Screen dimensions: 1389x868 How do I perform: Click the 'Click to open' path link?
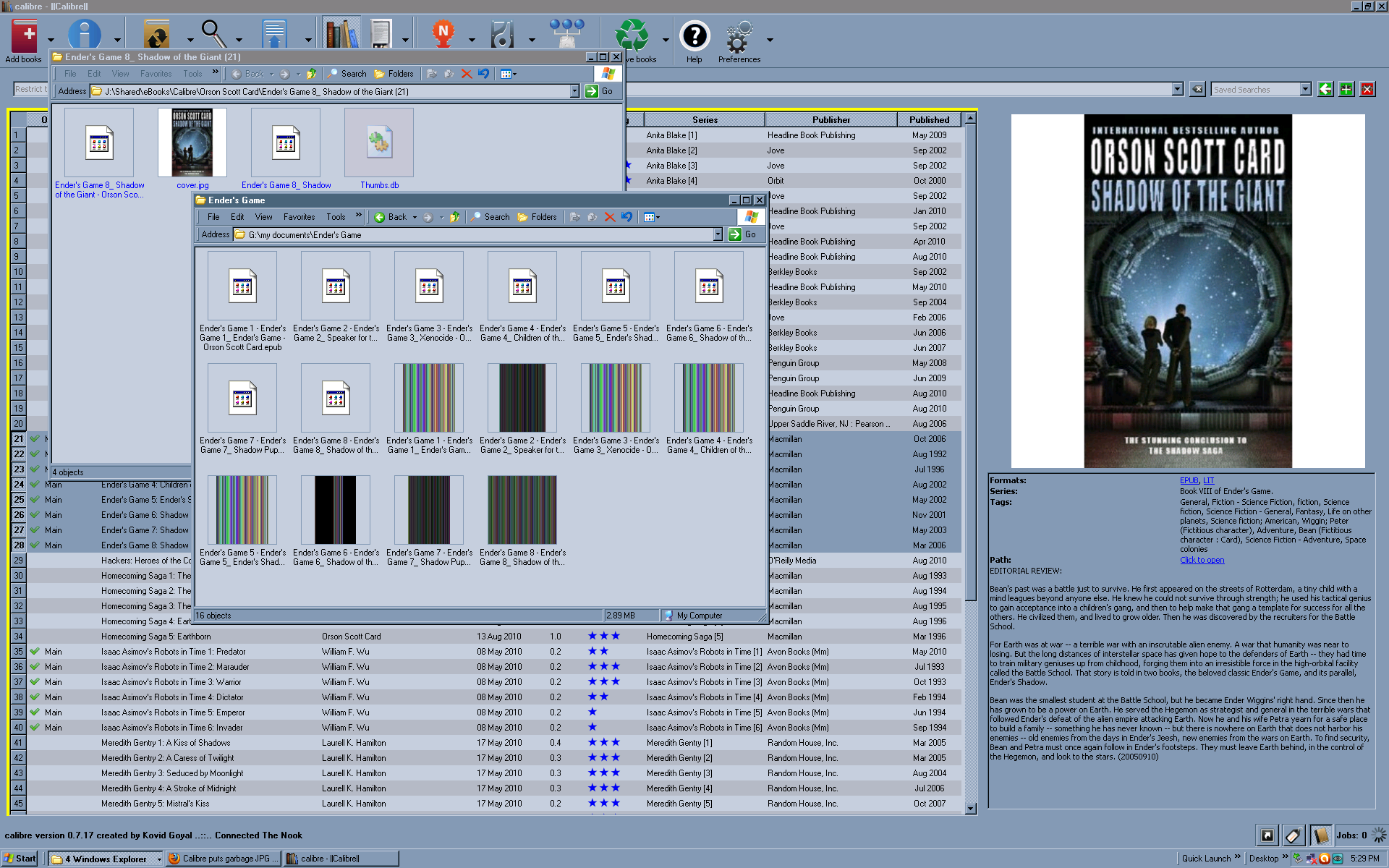pos(1202,560)
